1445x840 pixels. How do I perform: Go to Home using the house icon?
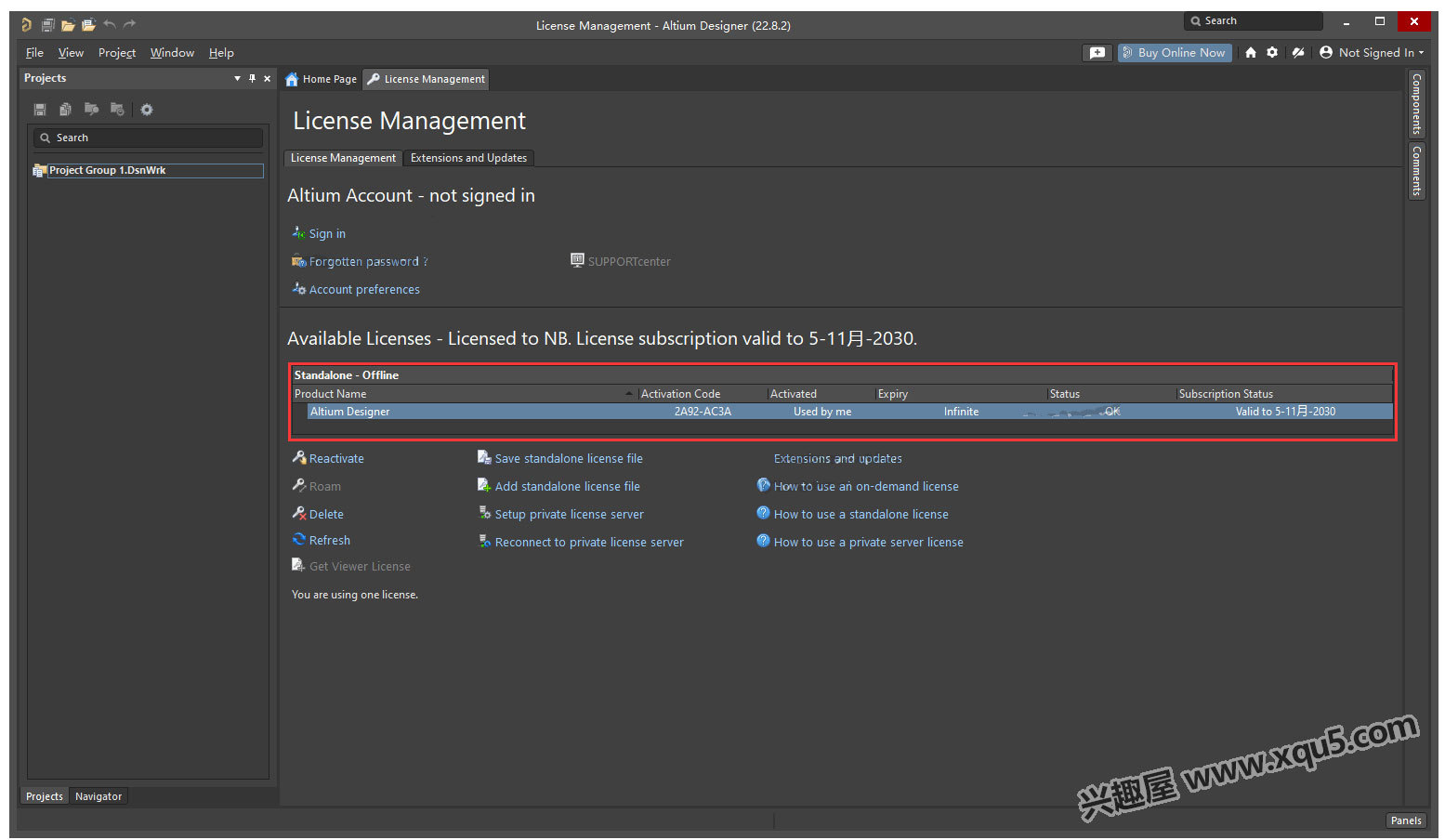[1251, 53]
